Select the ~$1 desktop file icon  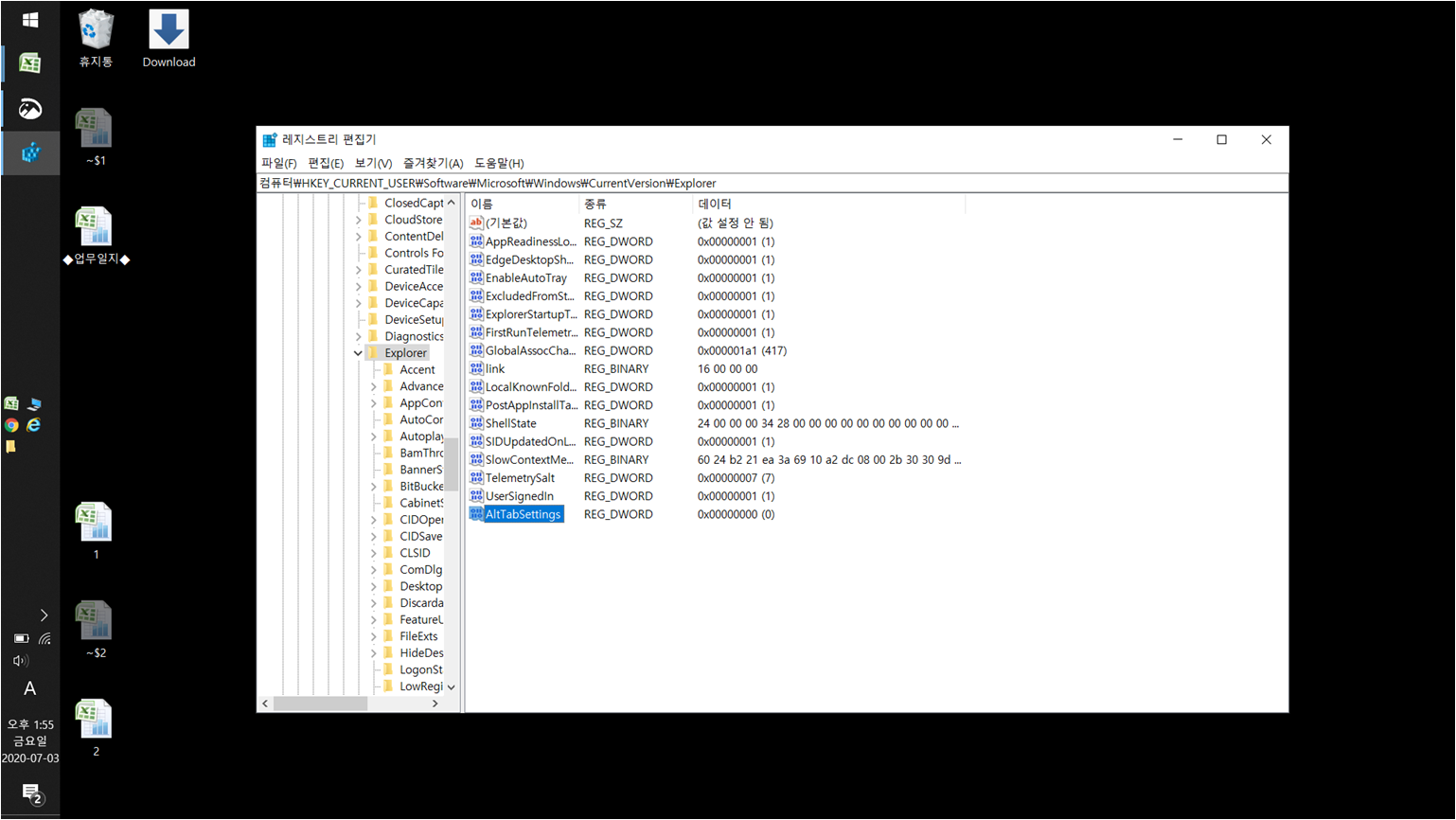[96, 137]
